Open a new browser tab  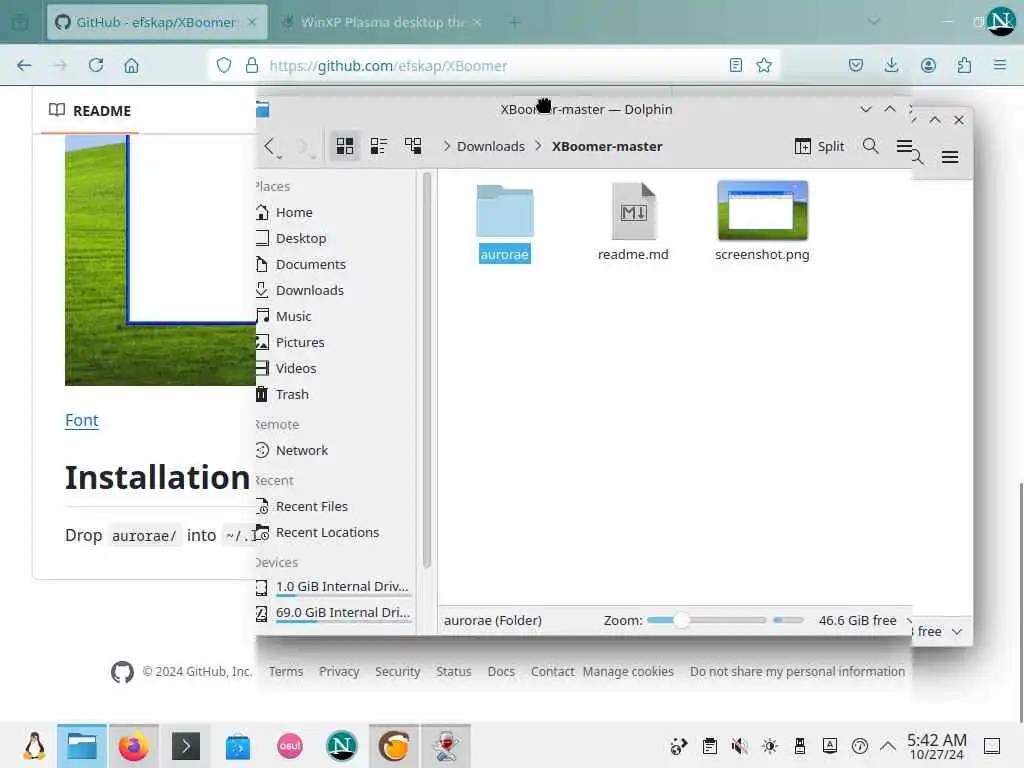(x=515, y=22)
